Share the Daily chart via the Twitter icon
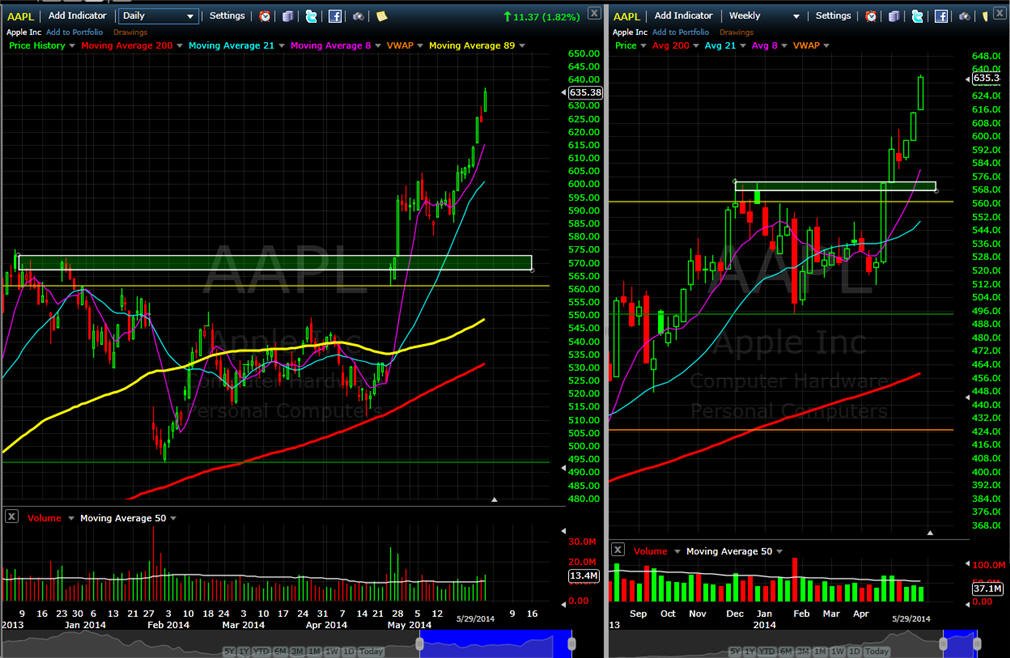 [311, 16]
